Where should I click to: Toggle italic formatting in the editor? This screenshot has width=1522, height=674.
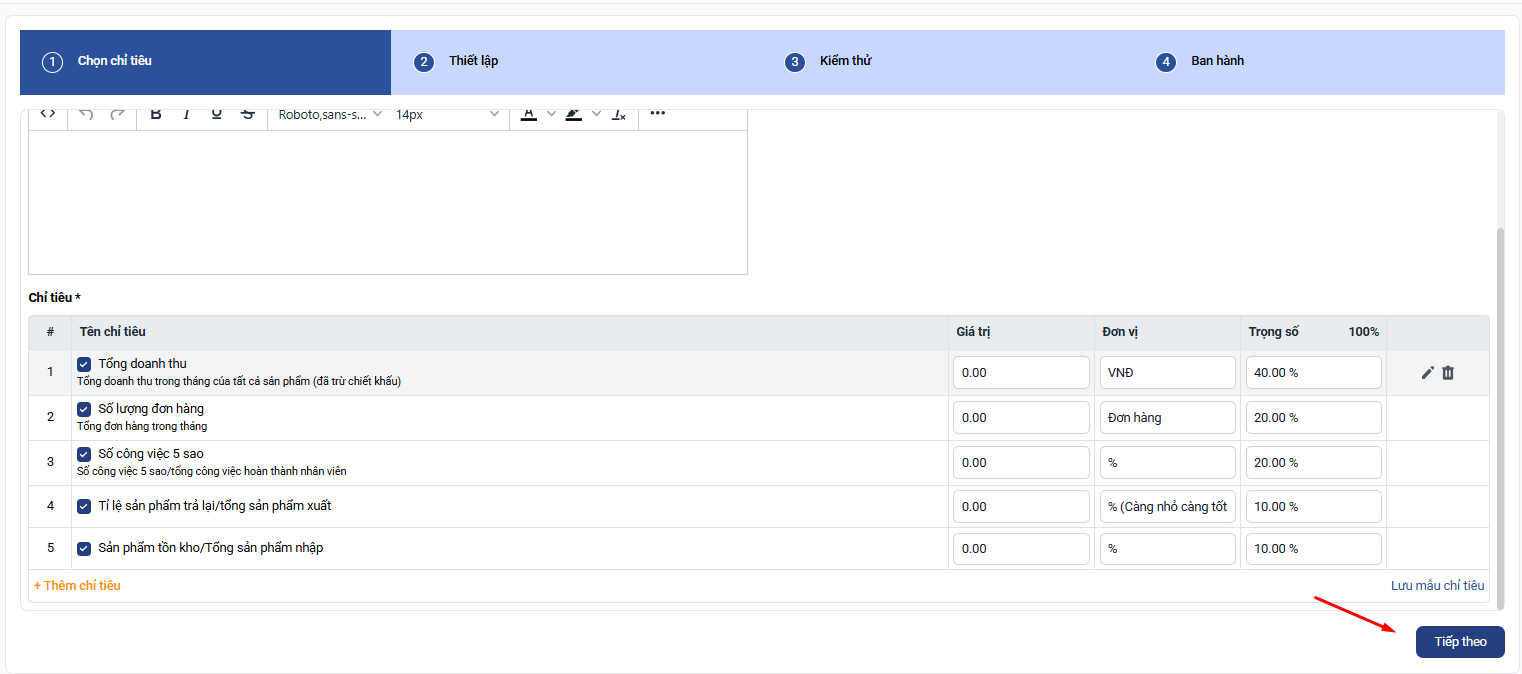coord(186,114)
